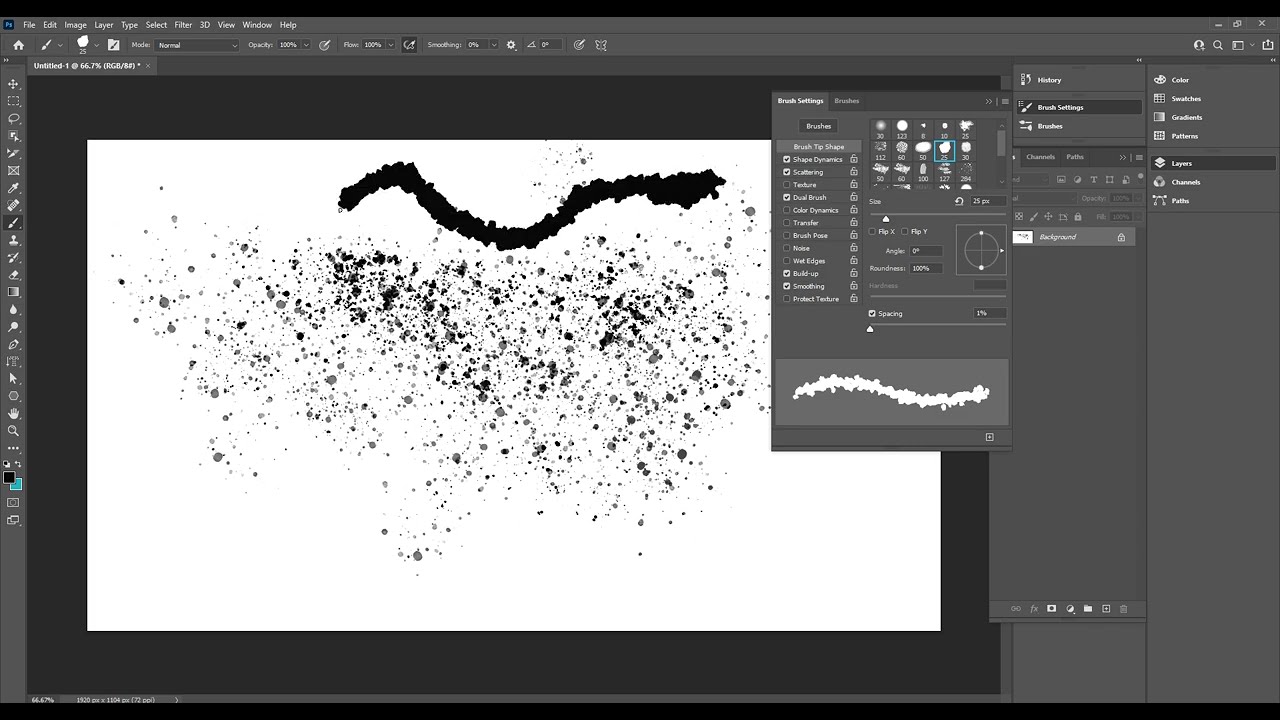The image size is (1280, 720).
Task: Adjust the brush Size slider handle
Action: click(x=886, y=219)
